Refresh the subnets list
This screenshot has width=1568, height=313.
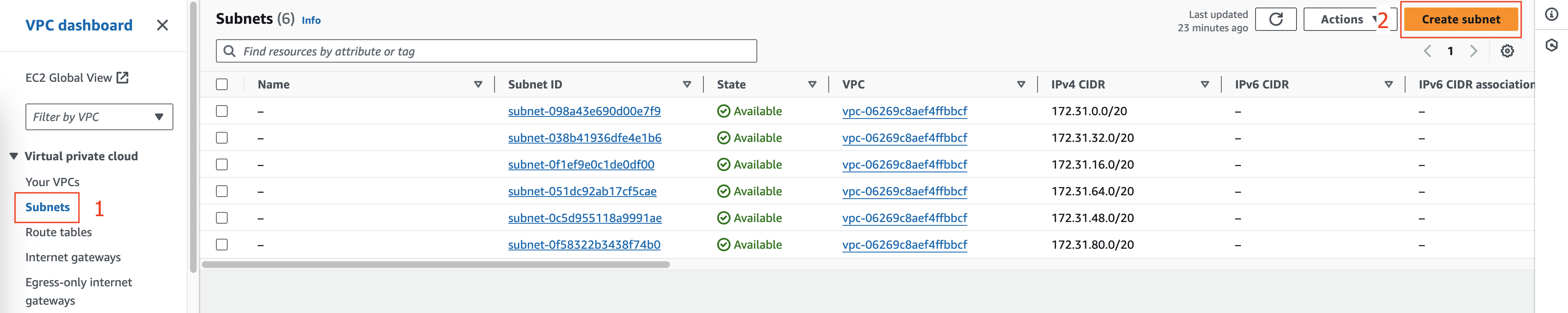(1276, 20)
